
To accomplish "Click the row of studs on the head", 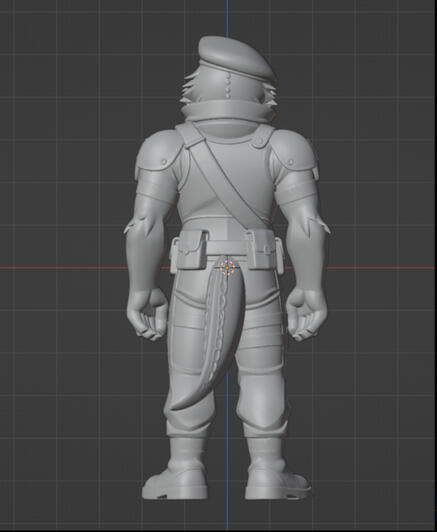I will pos(228,87).
